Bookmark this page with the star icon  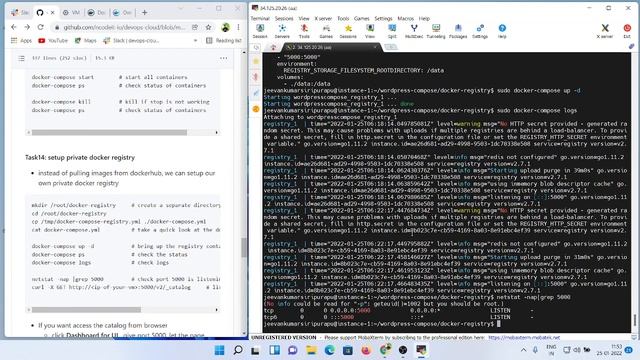(209, 27)
